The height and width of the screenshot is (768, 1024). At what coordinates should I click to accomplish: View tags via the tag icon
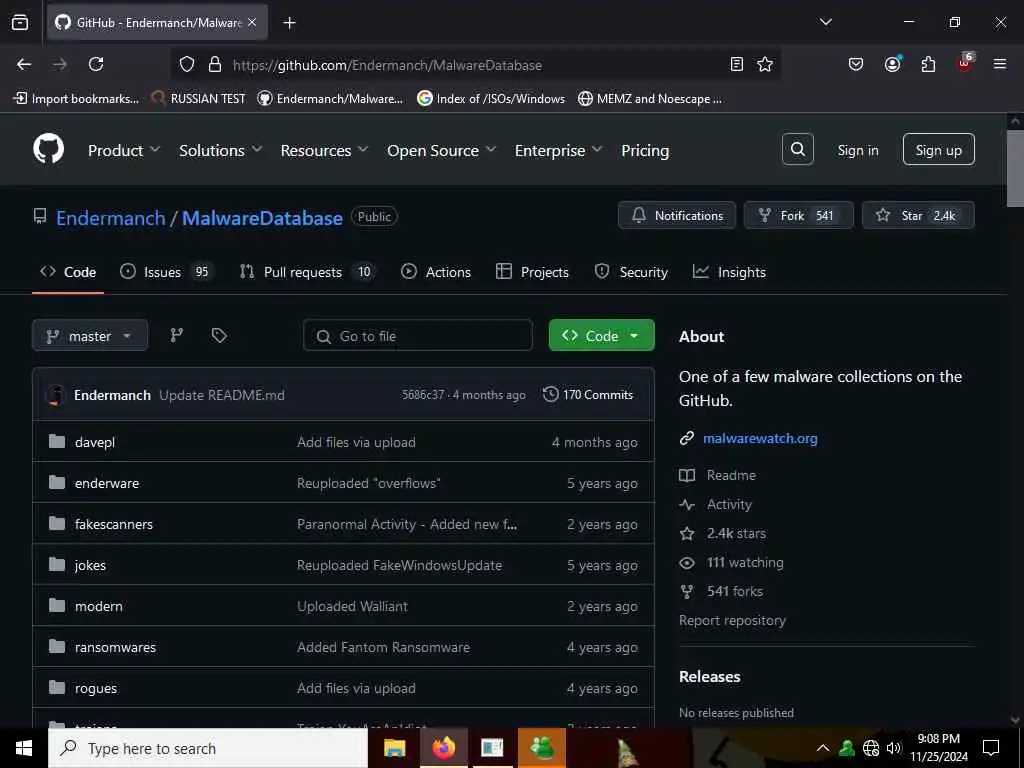click(219, 335)
